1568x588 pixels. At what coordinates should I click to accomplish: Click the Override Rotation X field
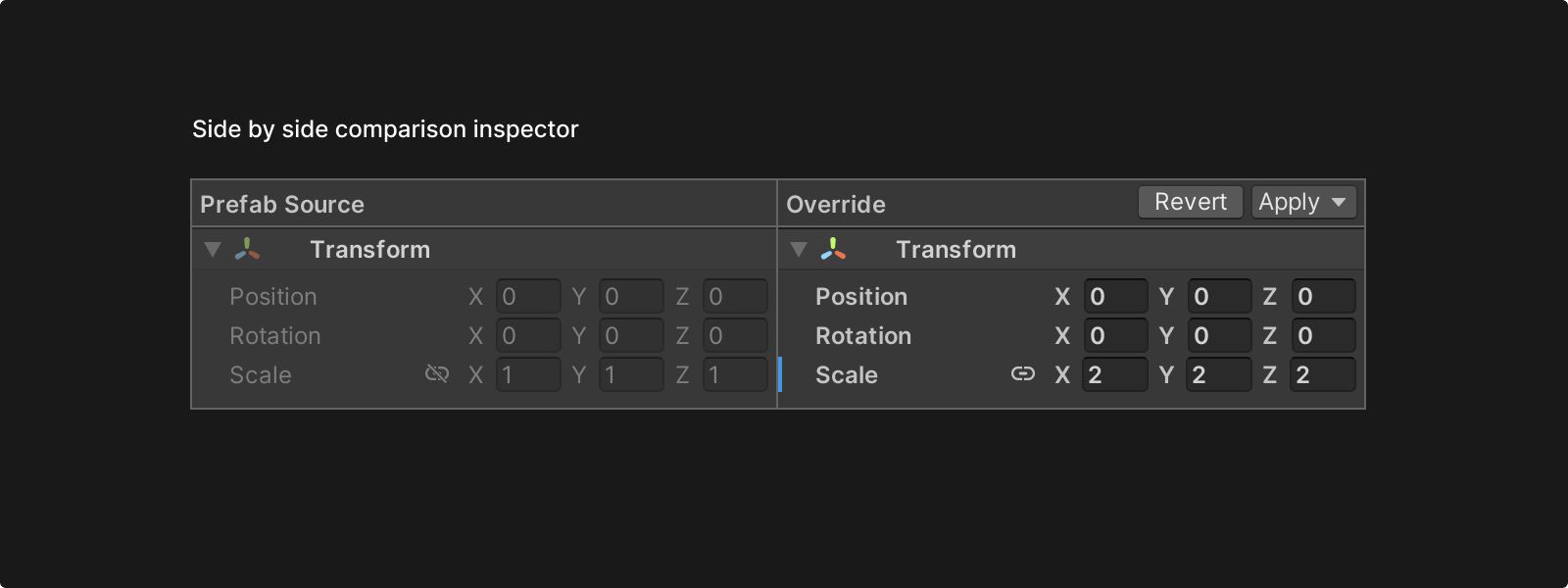pyautogui.click(x=1115, y=336)
